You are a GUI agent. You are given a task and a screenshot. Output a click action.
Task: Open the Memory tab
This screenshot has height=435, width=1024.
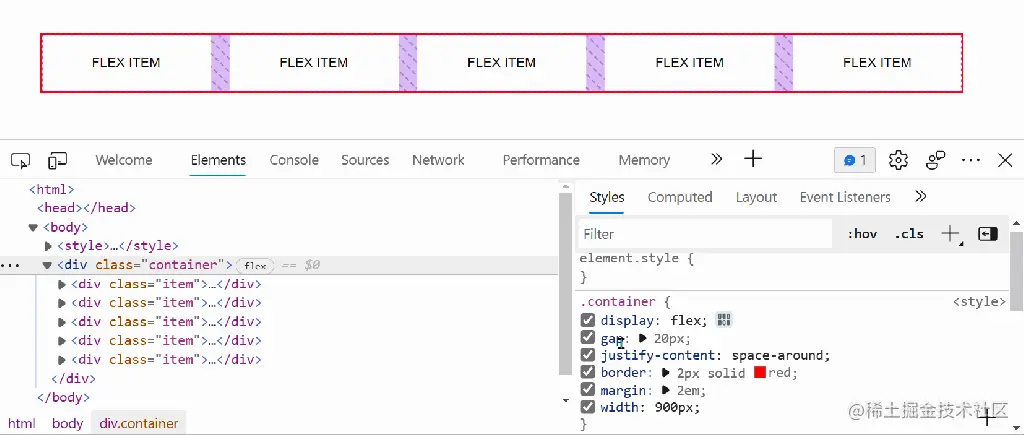pos(644,160)
